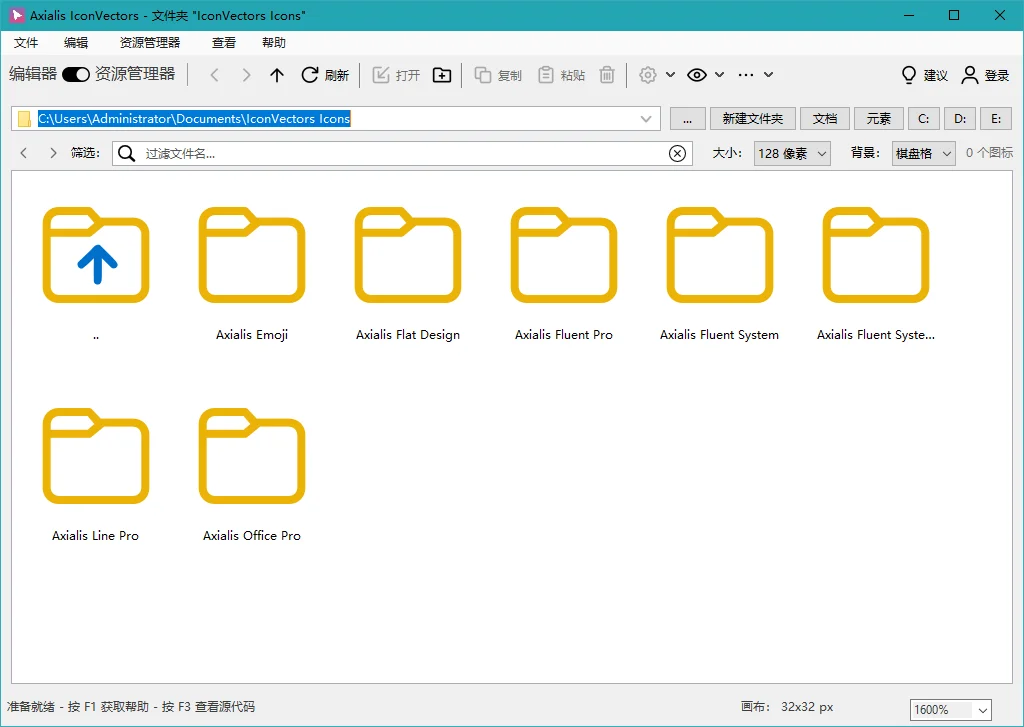Click the 建议 lightbulb button
1024x727 pixels.
tap(924, 75)
